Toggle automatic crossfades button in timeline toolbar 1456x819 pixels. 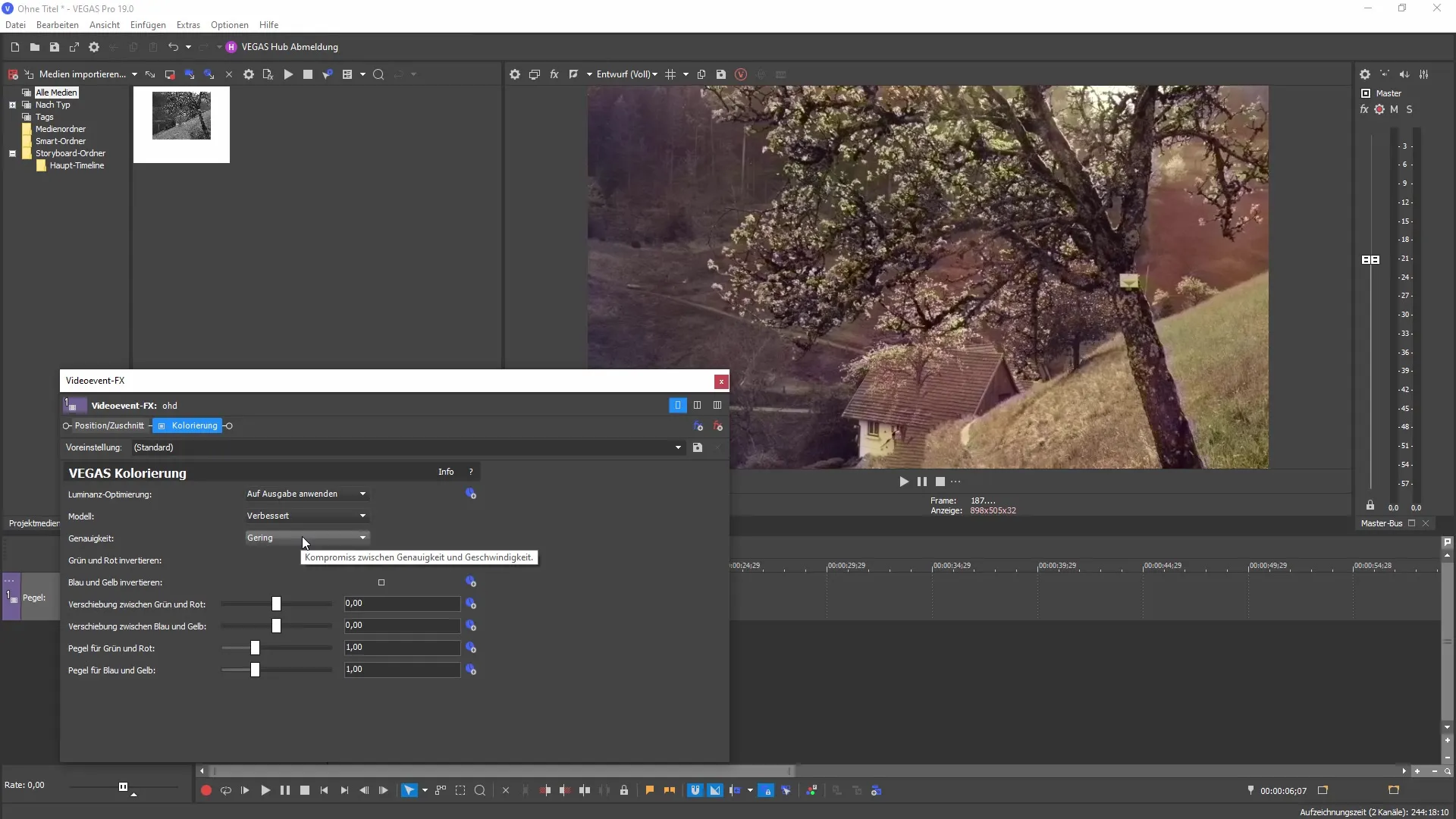pos(715,790)
